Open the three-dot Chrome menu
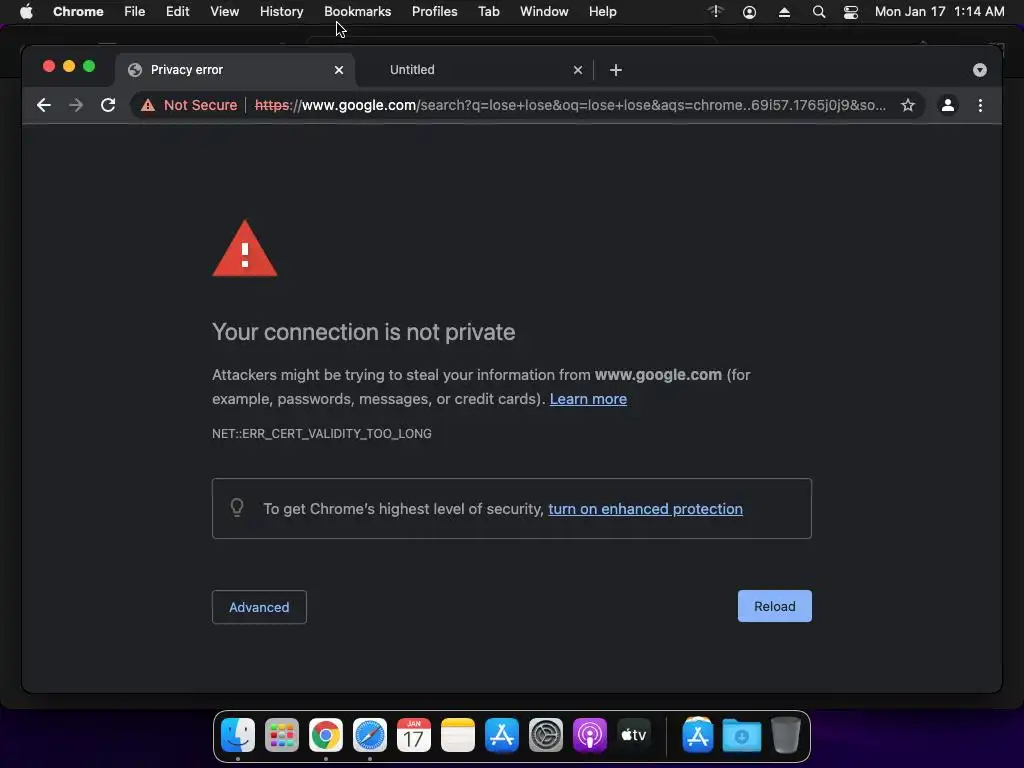The width and height of the screenshot is (1024, 768). click(980, 105)
